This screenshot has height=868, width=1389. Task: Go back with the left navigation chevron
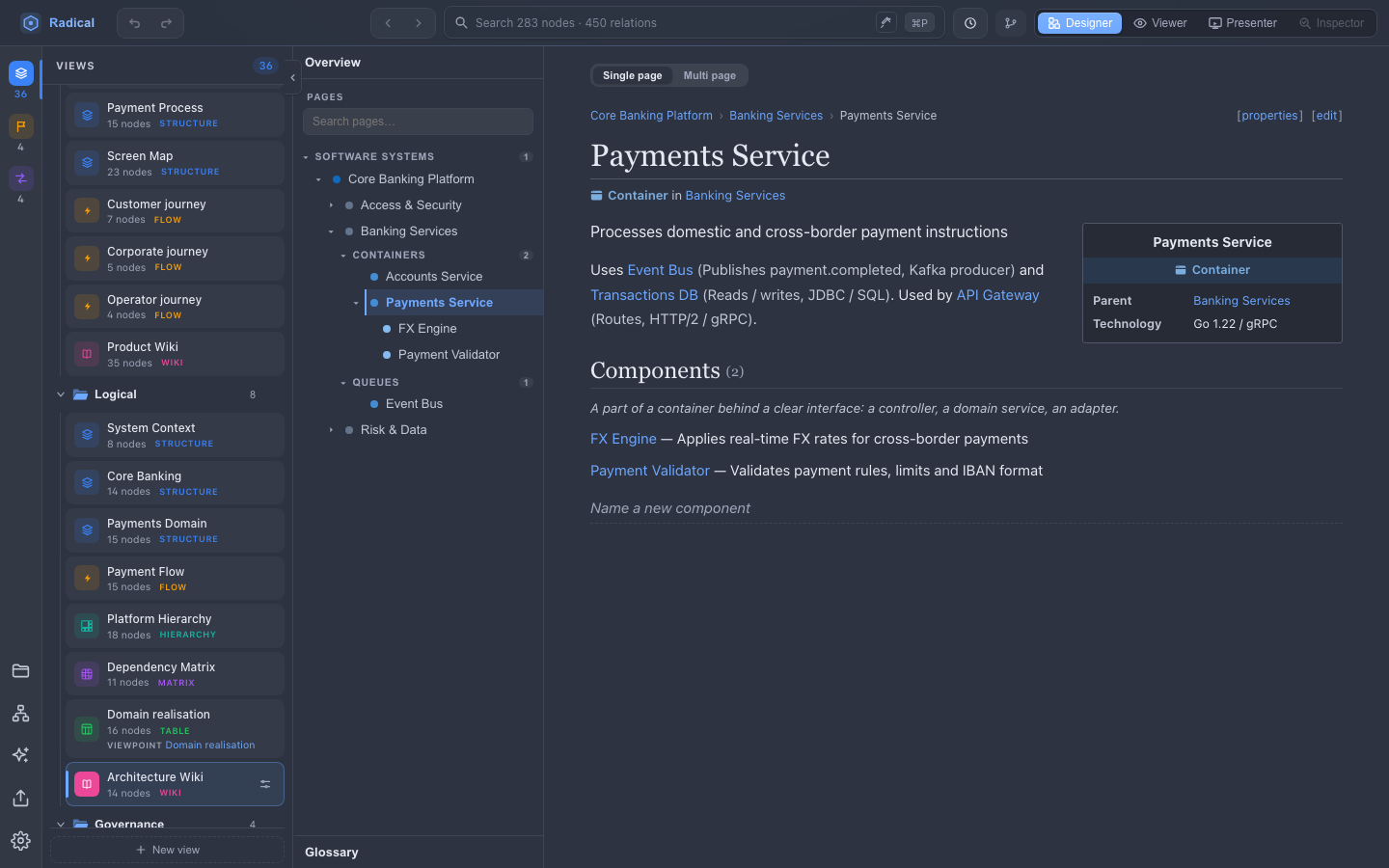(x=388, y=23)
